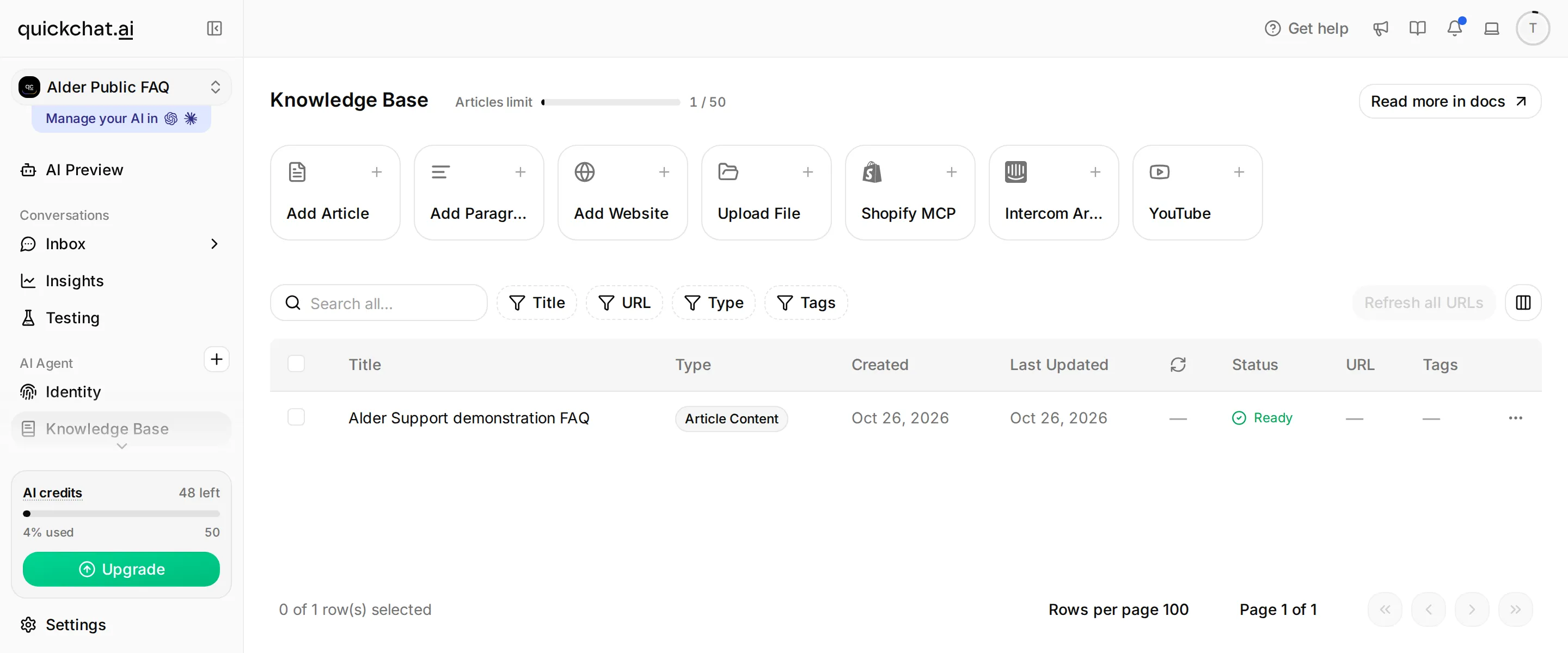
Task: Click the Articles limit progress bar
Action: coord(610,102)
